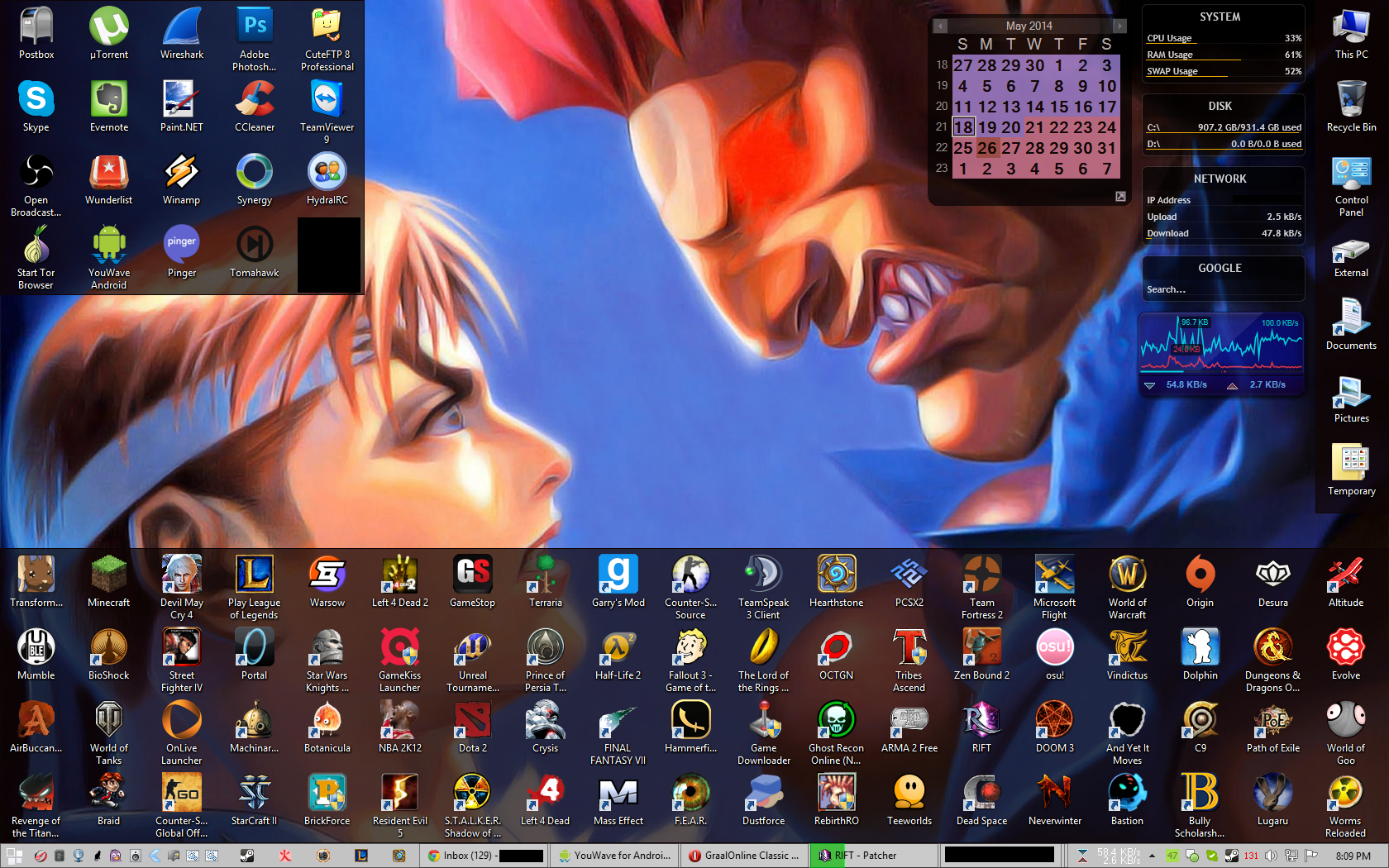The height and width of the screenshot is (868, 1389).
Task: Launch Open Broadcaster shortcut
Action: pyautogui.click(x=36, y=184)
